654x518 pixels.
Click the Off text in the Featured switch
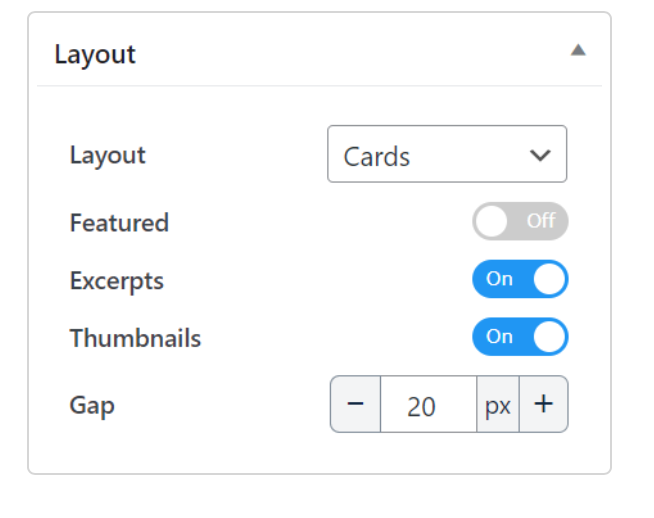click(540, 221)
